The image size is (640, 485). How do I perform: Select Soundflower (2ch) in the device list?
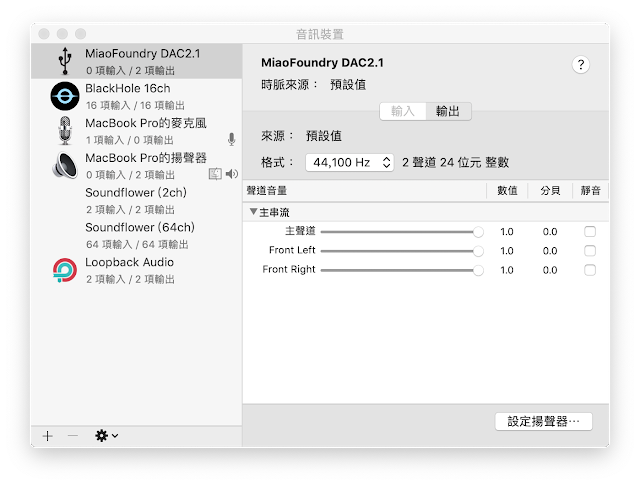[x=136, y=200]
